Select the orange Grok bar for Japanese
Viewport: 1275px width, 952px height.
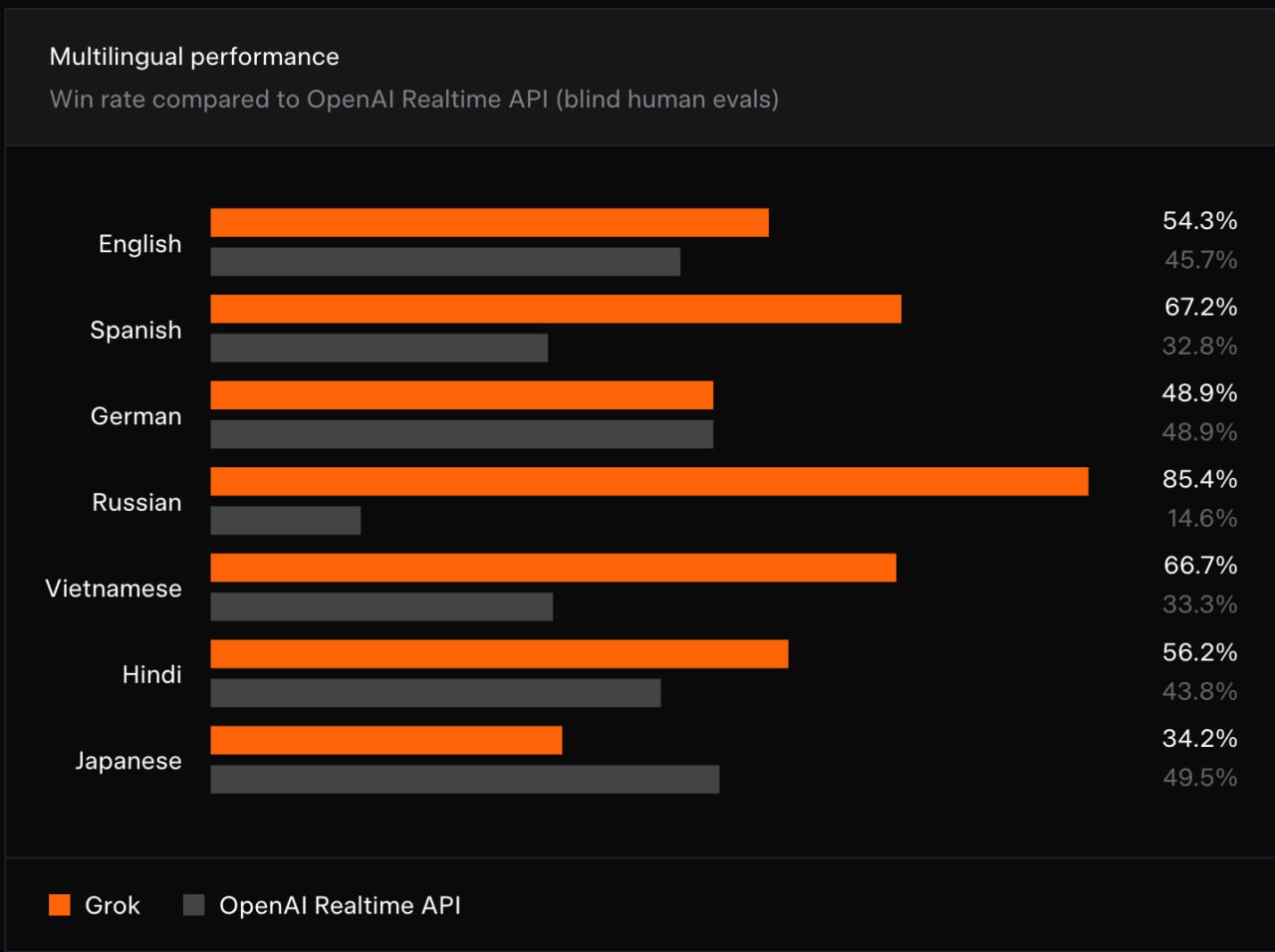pos(386,741)
